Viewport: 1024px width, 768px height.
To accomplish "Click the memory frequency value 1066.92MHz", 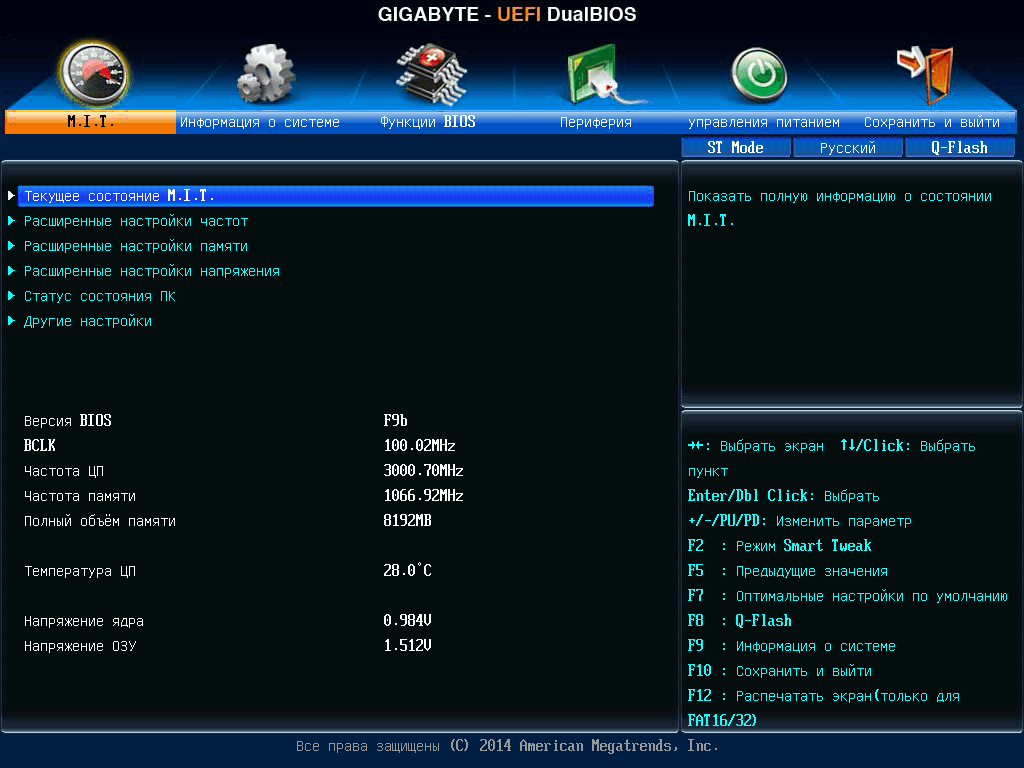I will [x=423, y=496].
